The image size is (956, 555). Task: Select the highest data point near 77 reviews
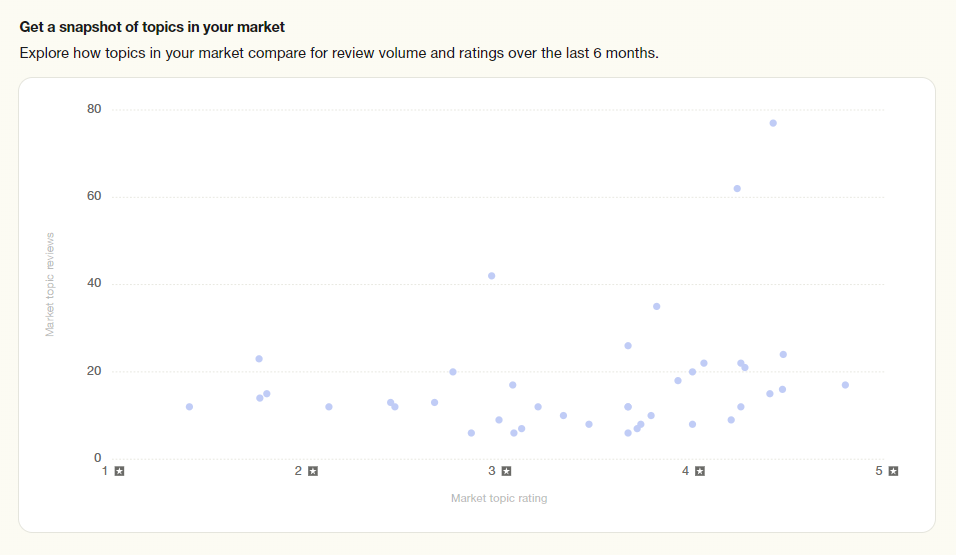point(773,123)
